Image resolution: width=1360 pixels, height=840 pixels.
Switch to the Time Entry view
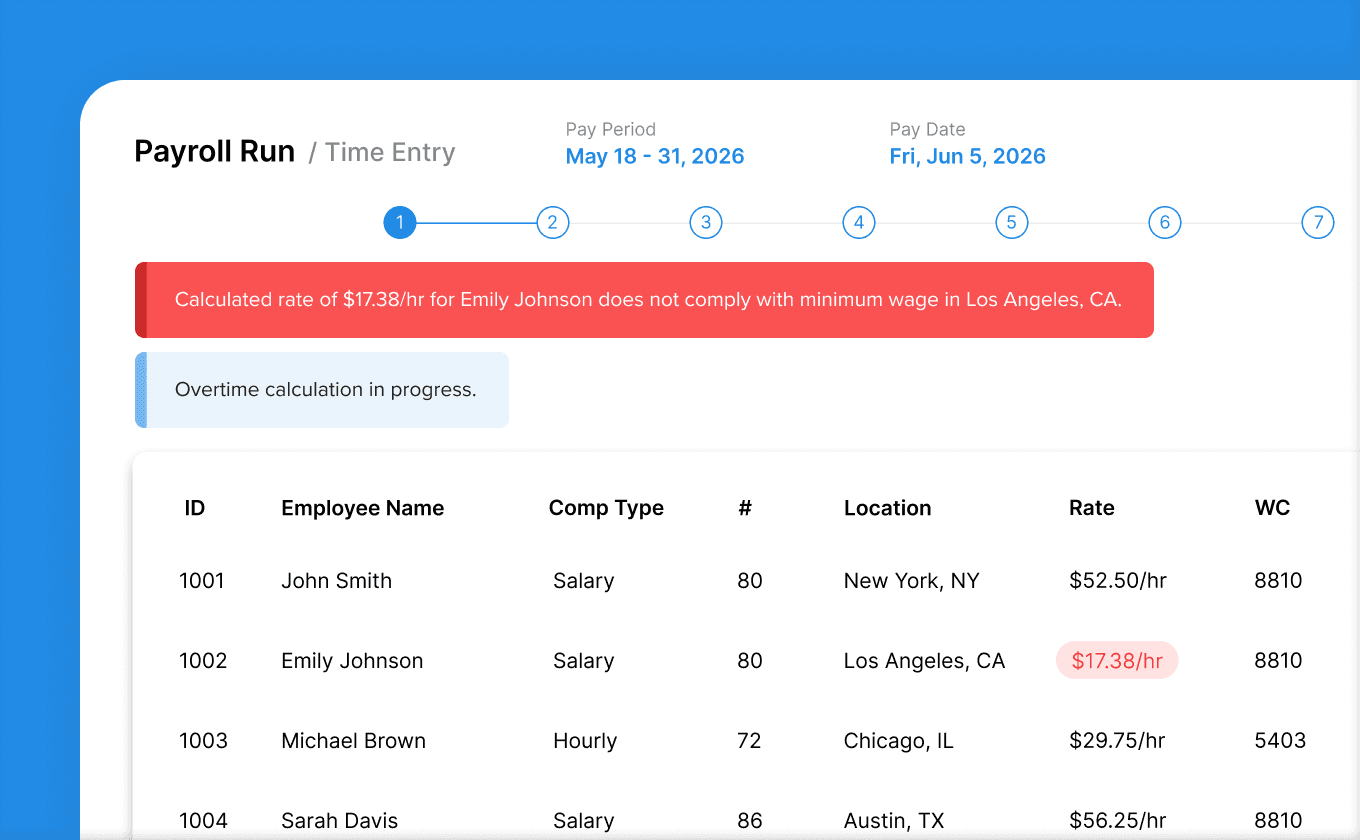point(390,152)
